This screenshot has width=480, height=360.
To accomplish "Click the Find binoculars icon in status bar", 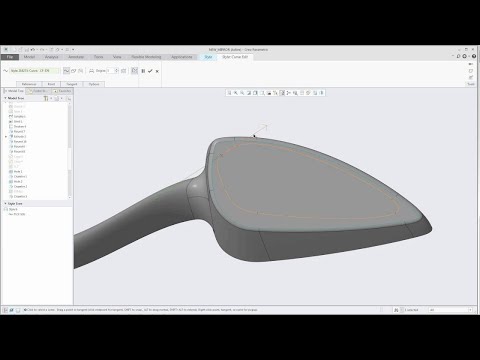I will (396, 310).
